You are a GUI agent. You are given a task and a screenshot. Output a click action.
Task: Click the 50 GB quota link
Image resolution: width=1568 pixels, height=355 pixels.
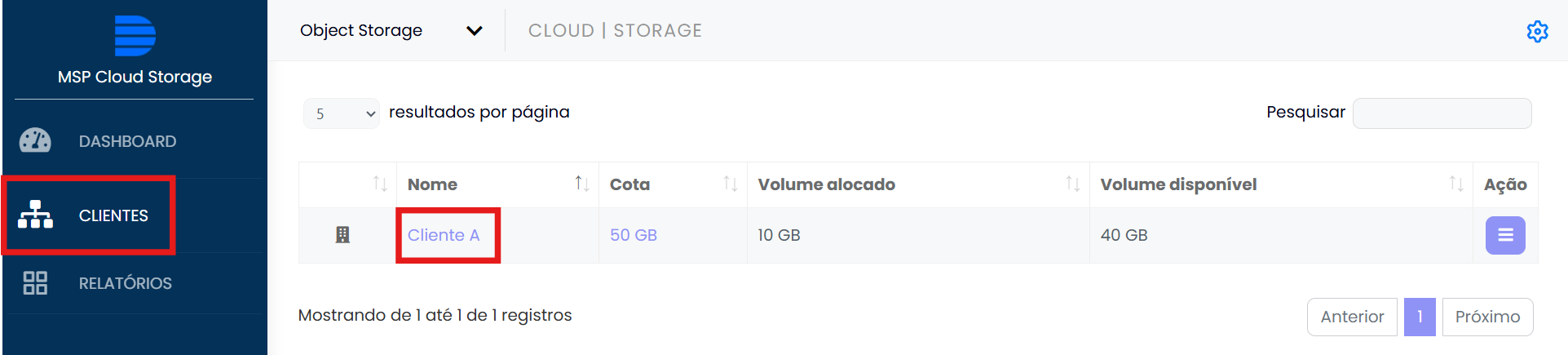click(634, 235)
